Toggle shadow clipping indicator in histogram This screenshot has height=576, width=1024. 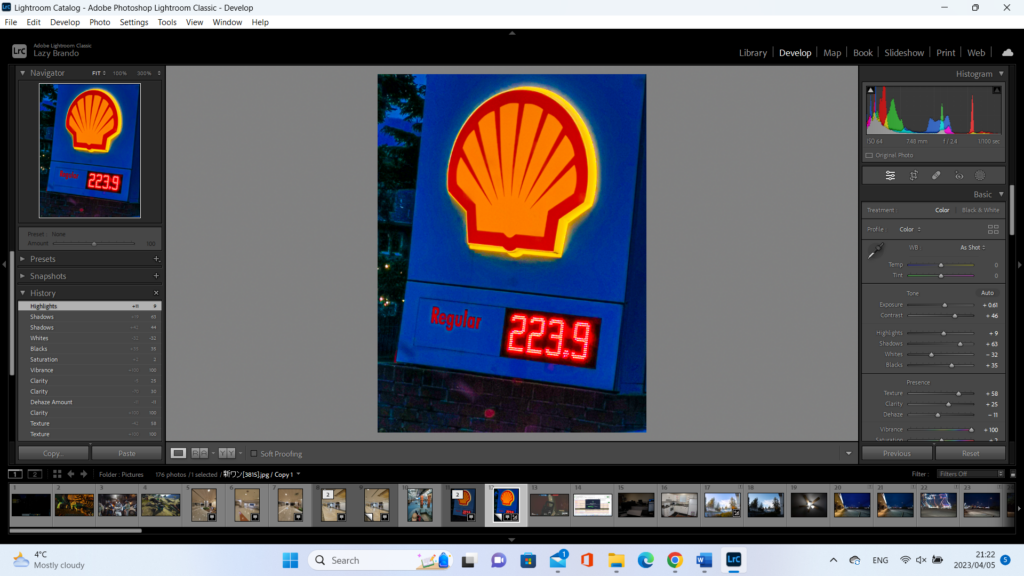pyautogui.click(x=870, y=91)
